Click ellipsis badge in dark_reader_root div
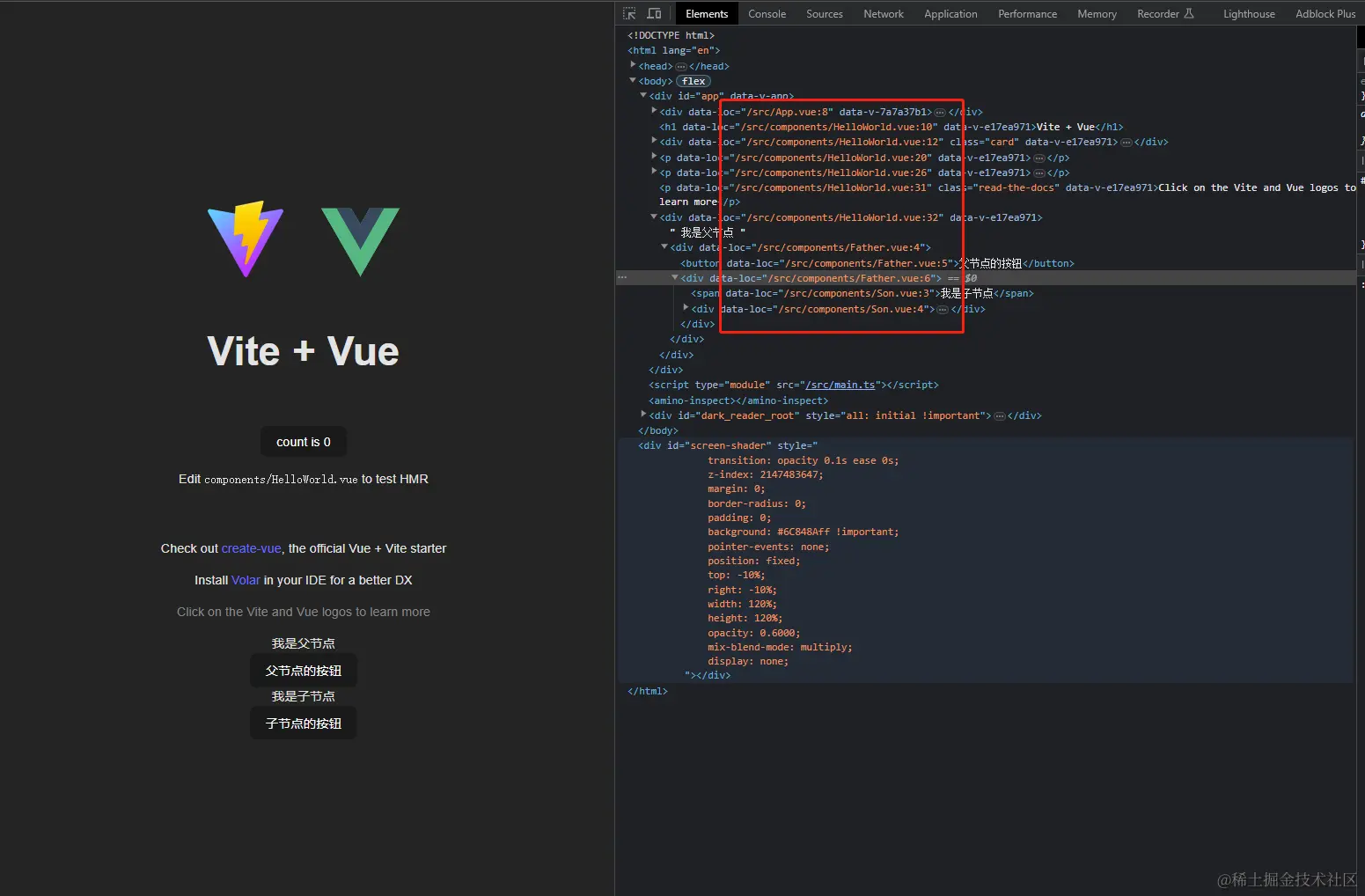 click(1000, 416)
